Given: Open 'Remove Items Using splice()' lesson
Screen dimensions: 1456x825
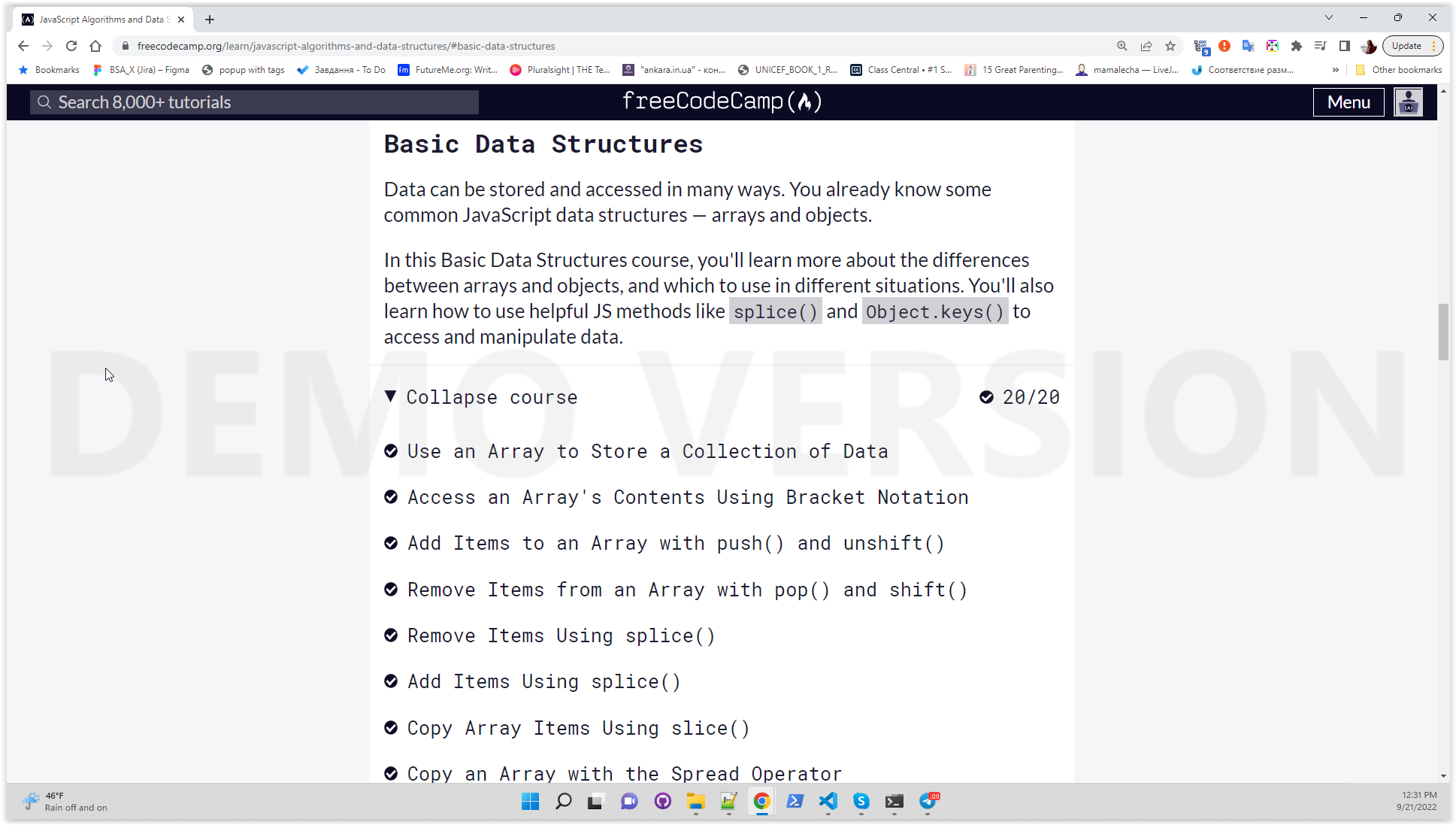Looking at the screenshot, I should (x=561, y=635).
